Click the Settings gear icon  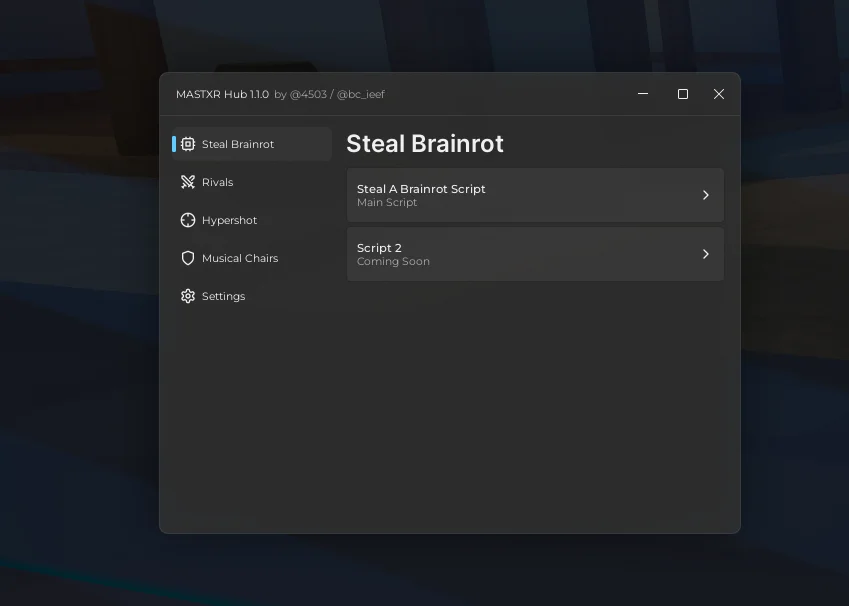coord(188,296)
